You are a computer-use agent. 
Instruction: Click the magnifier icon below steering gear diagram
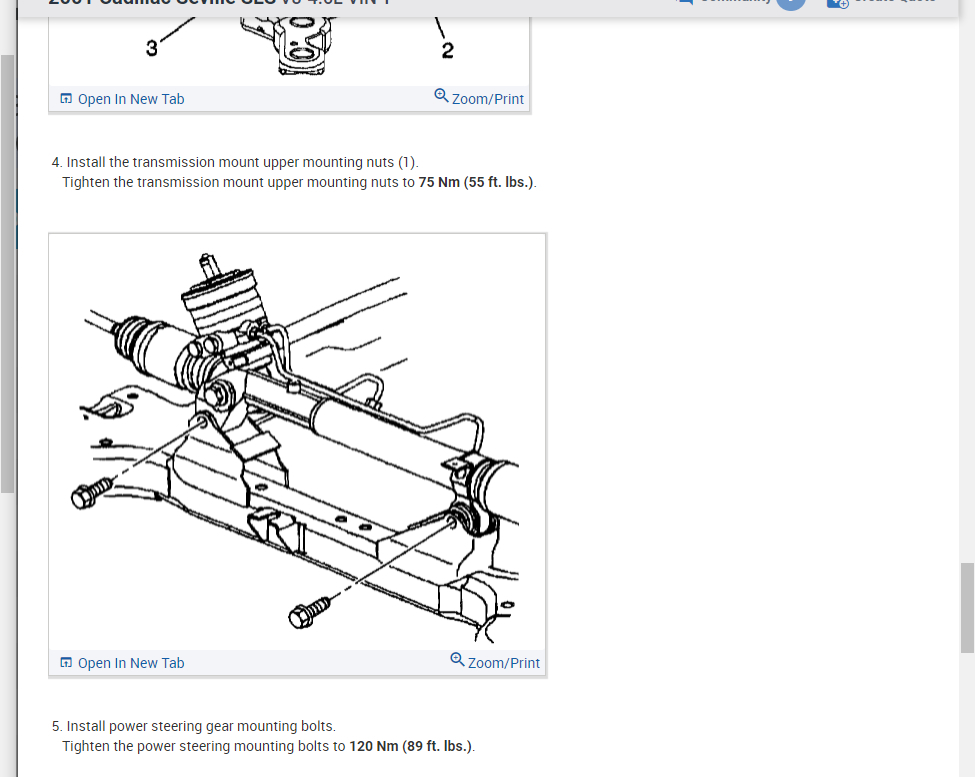(457, 660)
